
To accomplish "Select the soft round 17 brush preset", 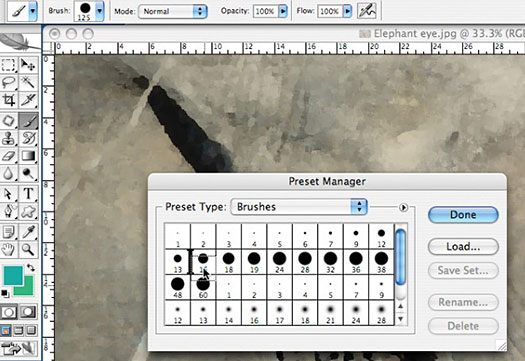I will coord(280,313).
